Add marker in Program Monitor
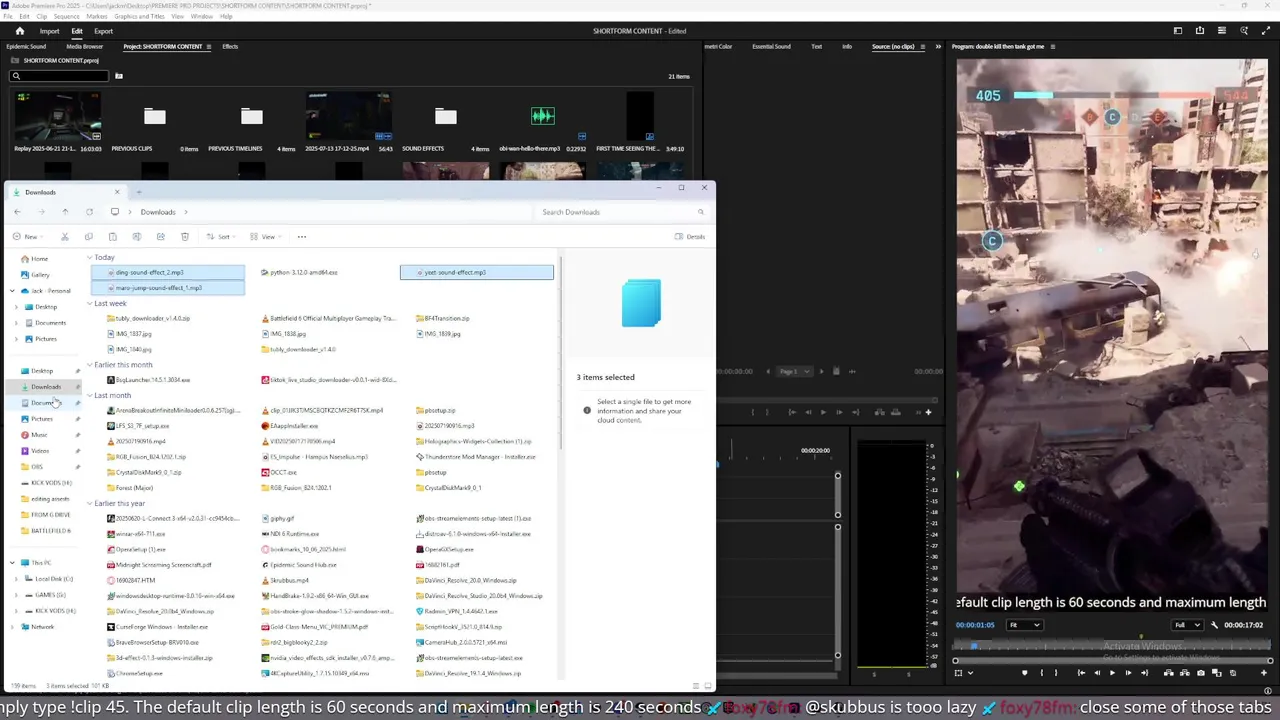Viewport: 1280px width, 720px height. click(x=1025, y=673)
